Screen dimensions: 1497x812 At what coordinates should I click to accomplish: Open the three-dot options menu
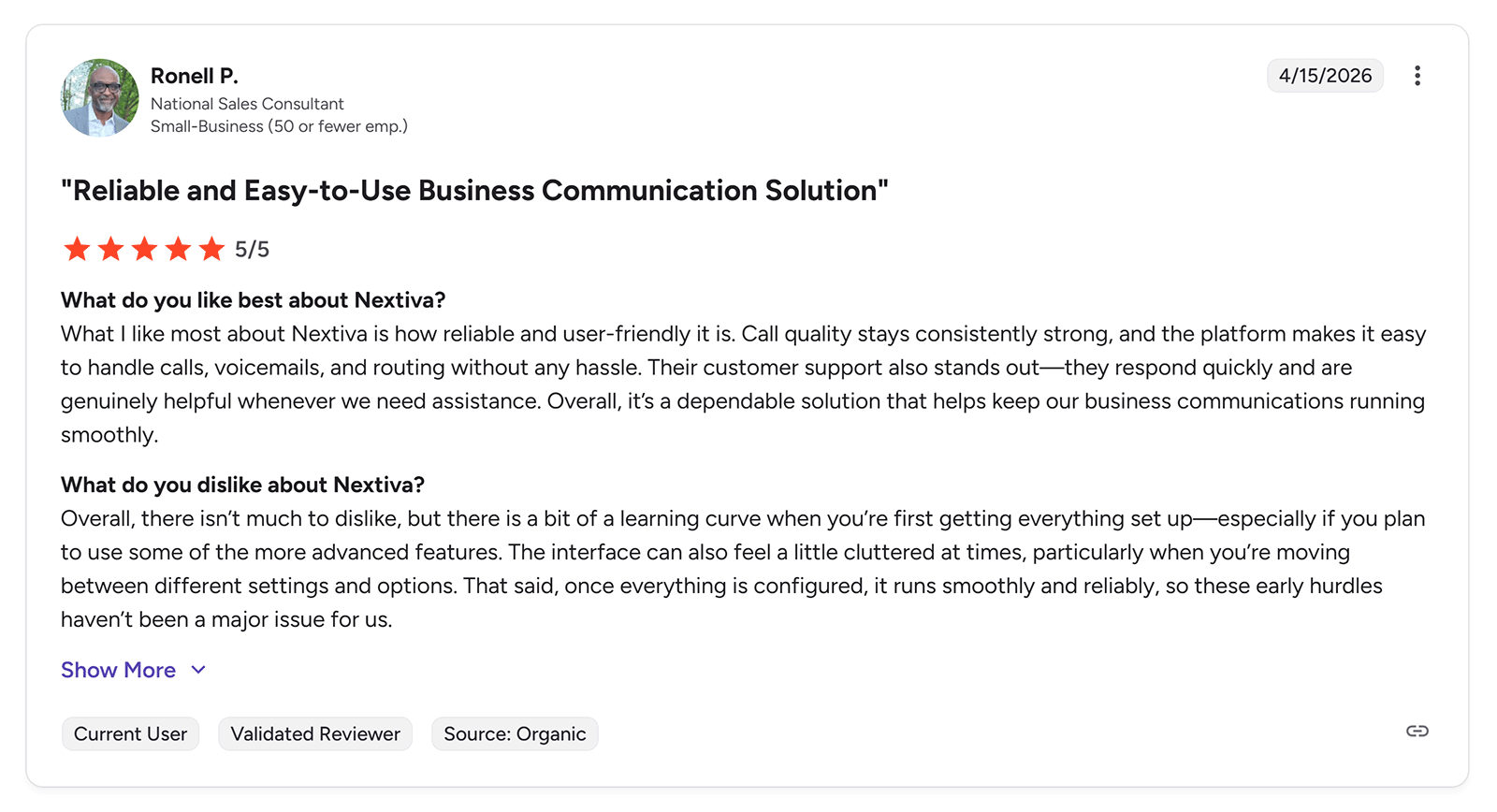tap(1418, 76)
